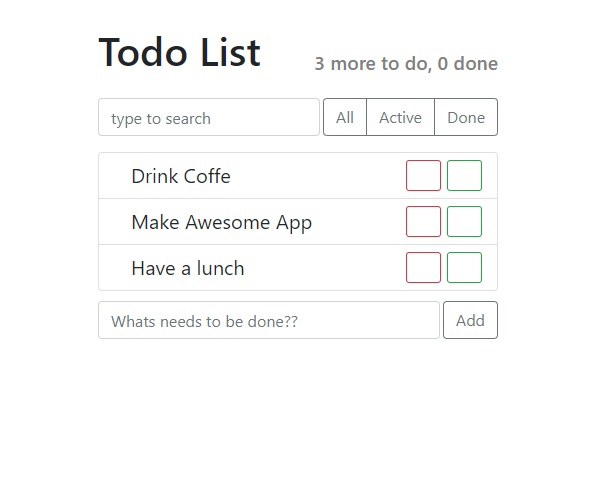Click the red-outlined button beside Have a lunch
The image size is (616, 487).
pyautogui.click(x=423, y=267)
